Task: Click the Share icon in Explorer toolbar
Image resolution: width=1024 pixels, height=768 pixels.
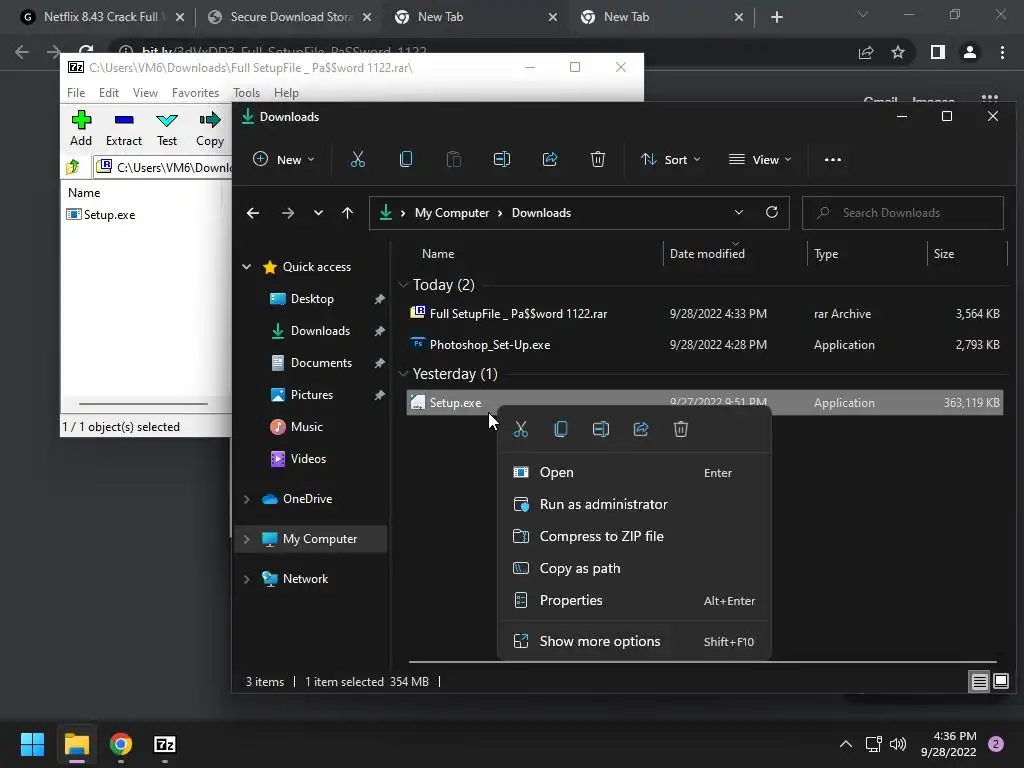Action: (550, 159)
